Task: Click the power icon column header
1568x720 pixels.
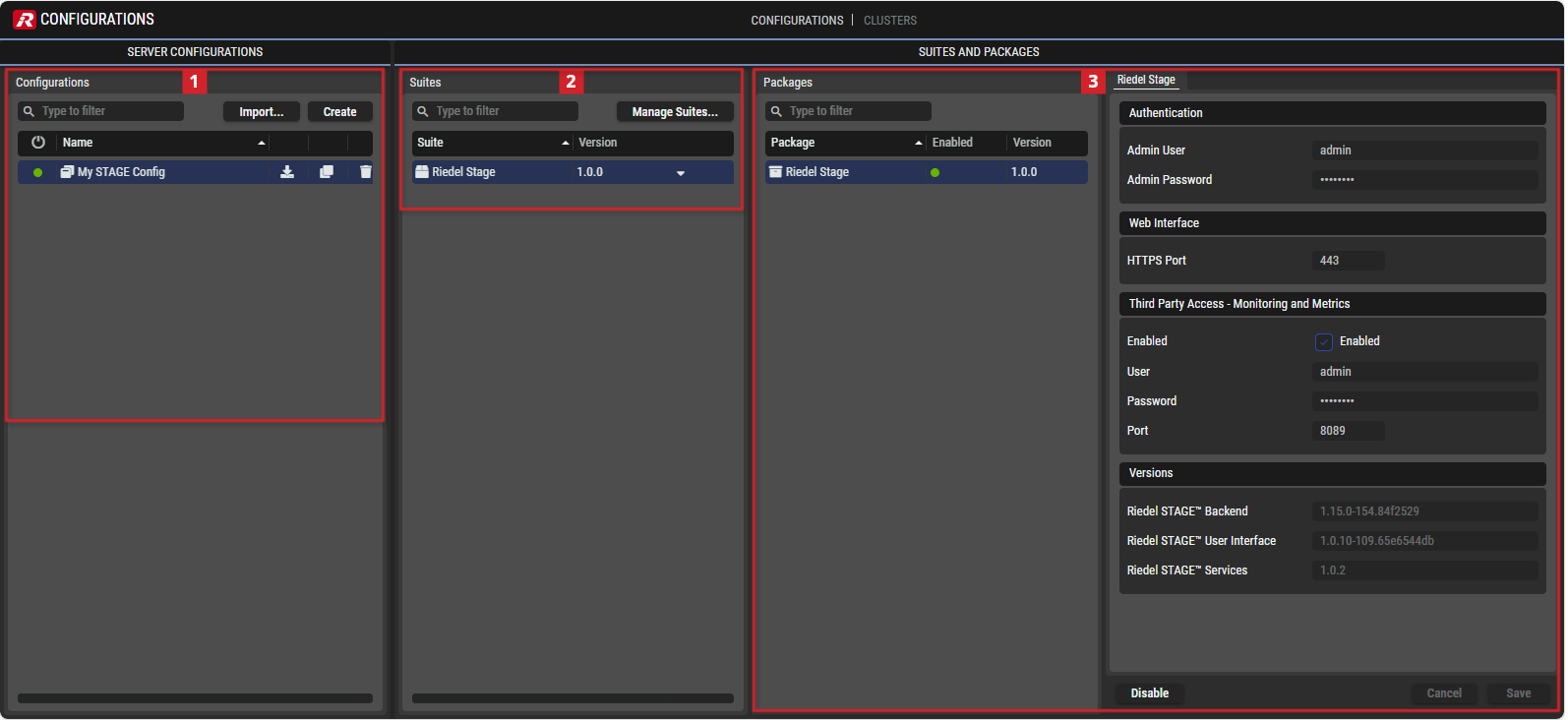Action: pyautogui.click(x=38, y=143)
